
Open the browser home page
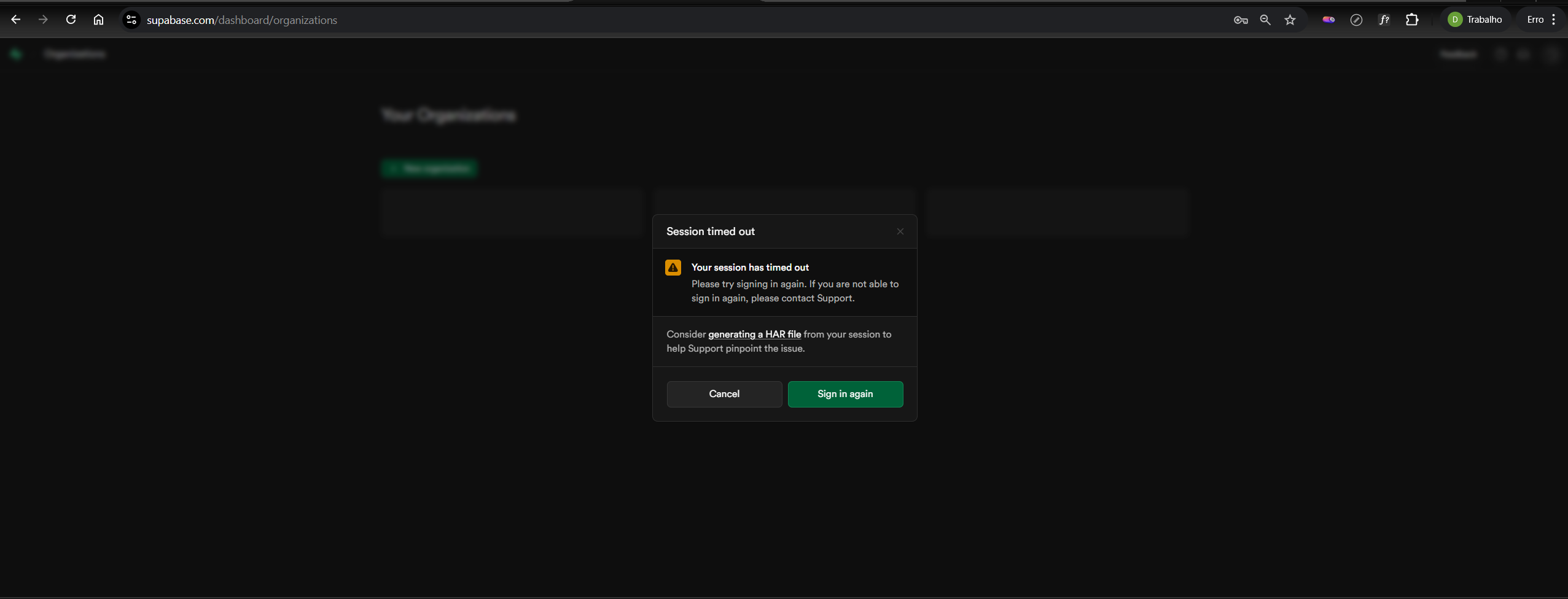point(98,20)
